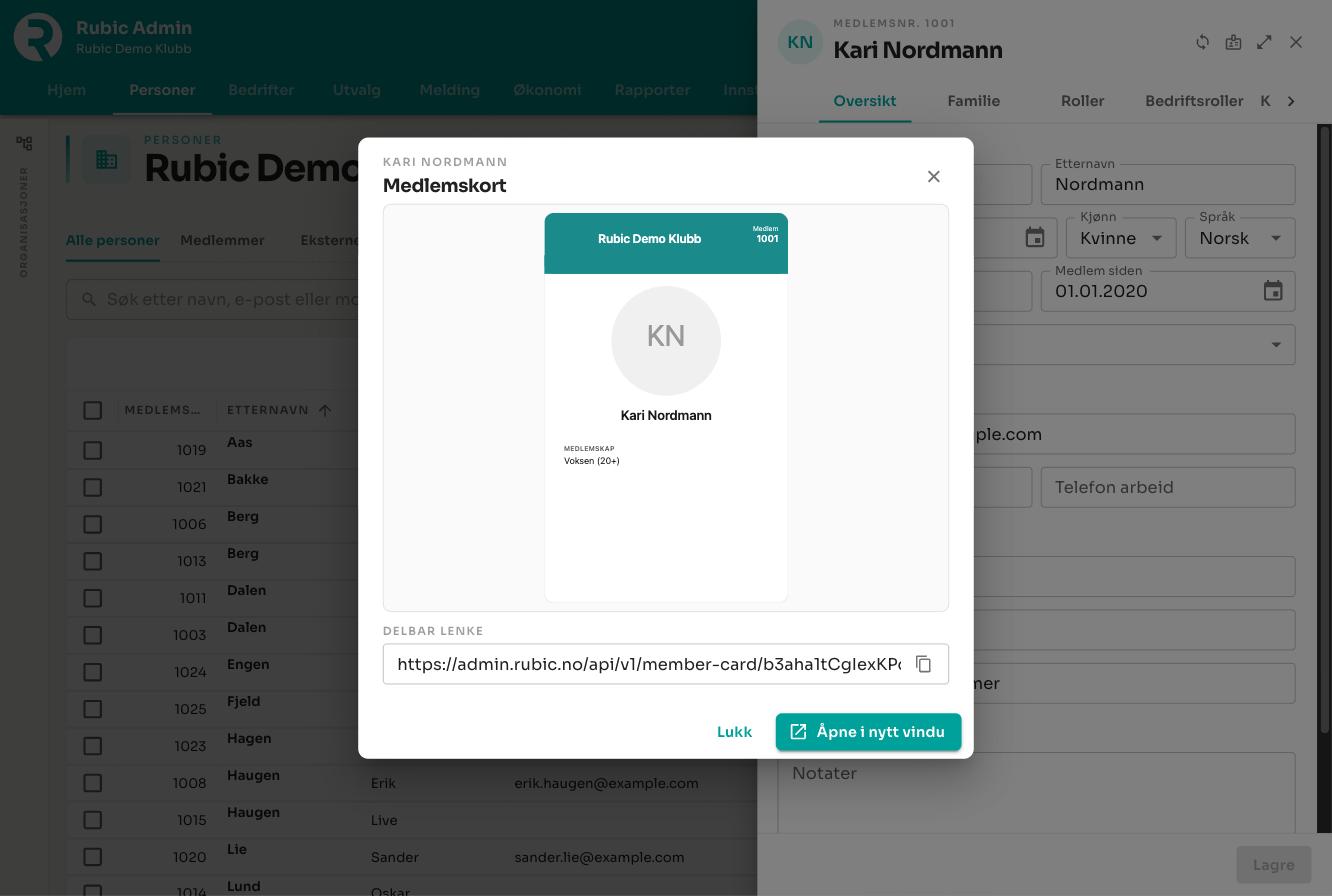
Task: Click the Telefon arbeid field
Action: click(1168, 487)
